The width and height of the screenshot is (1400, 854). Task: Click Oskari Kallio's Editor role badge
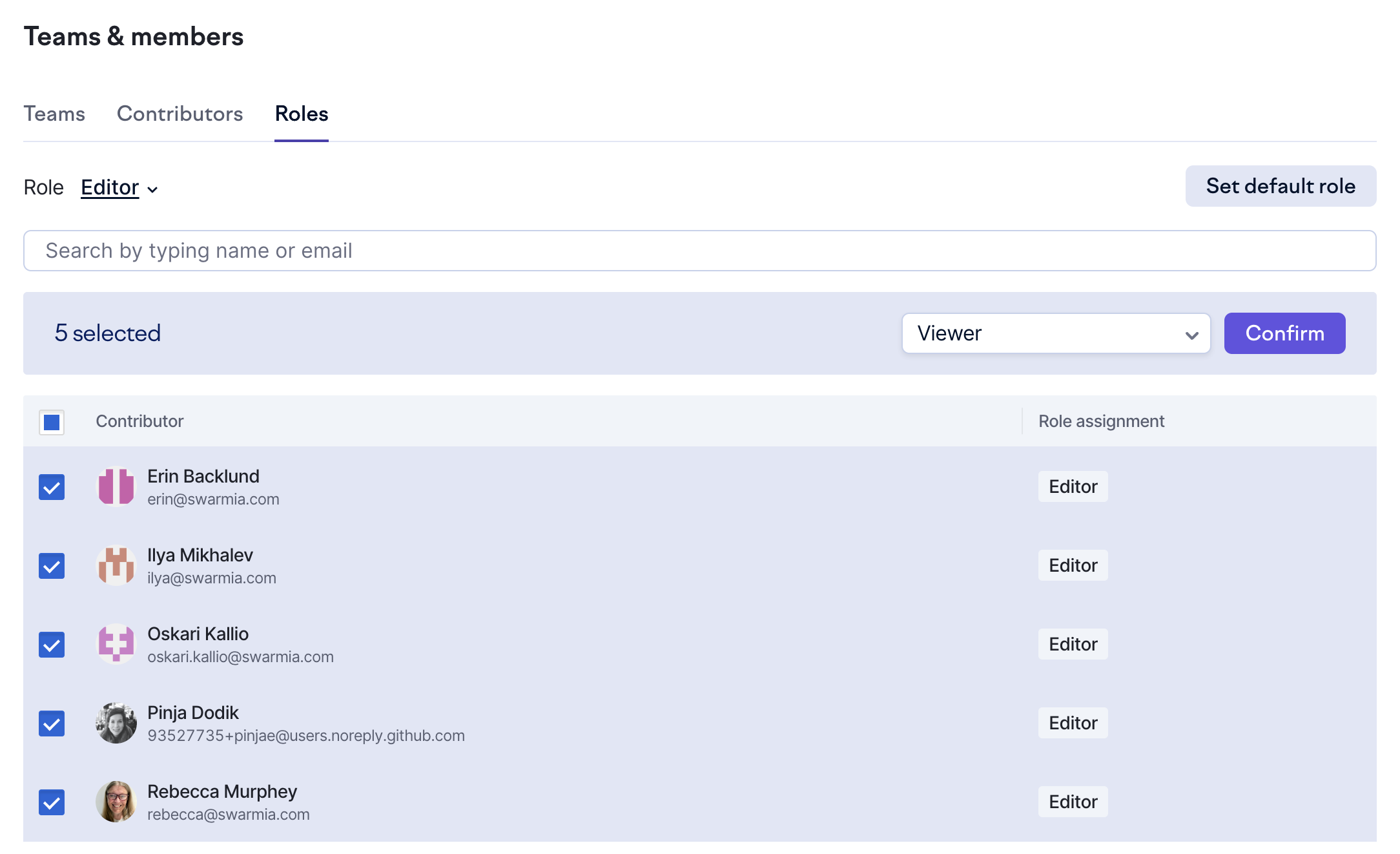click(1073, 644)
